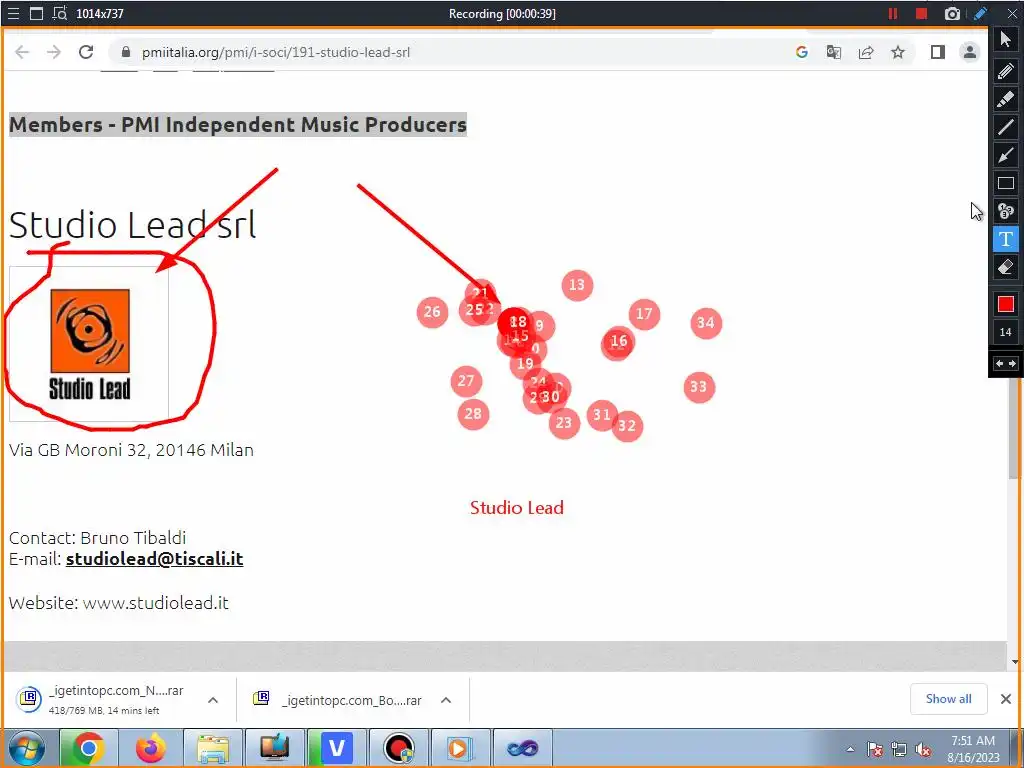Open Chrome from the taskbar

click(88, 748)
